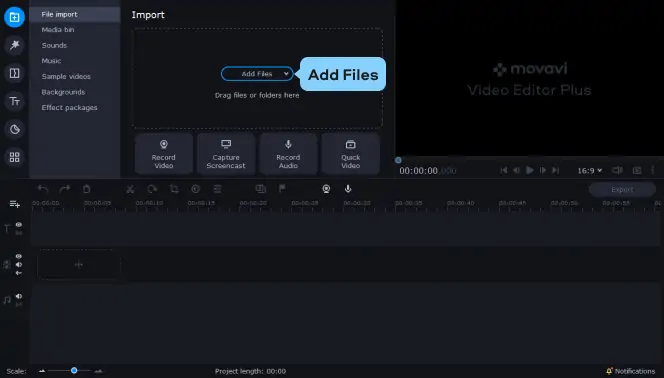Click the timeline microphone record icon
The width and height of the screenshot is (664, 378).
[348, 189]
